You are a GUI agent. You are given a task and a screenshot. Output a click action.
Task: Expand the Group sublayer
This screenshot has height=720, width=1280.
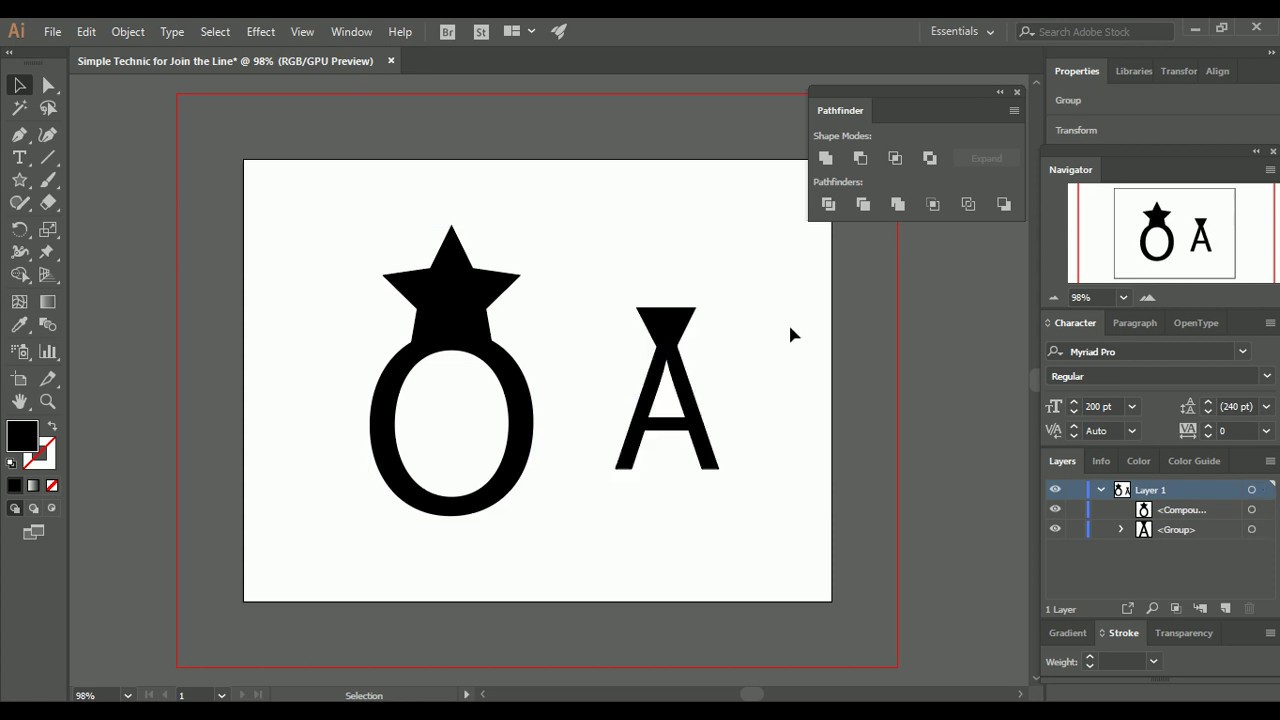(1120, 529)
